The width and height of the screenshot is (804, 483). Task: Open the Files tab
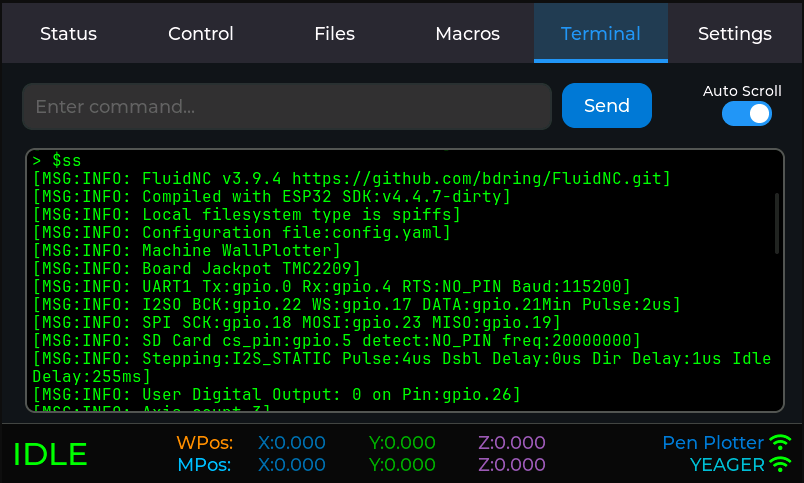[x=334, y=34]
